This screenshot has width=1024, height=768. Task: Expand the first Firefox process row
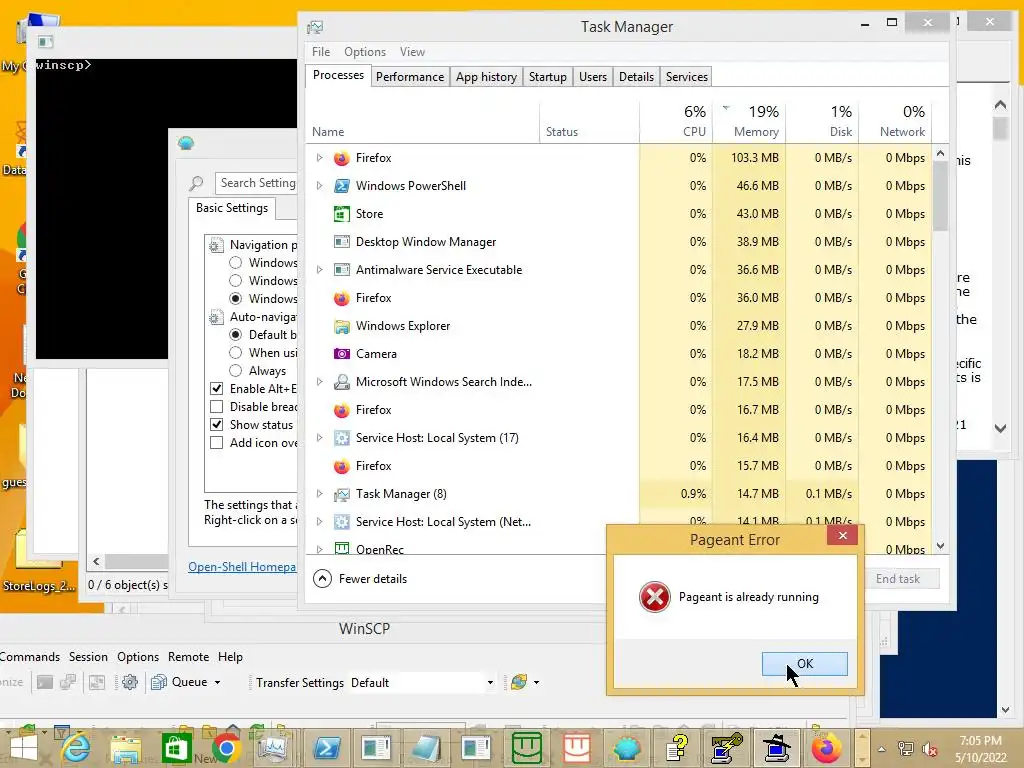point(319,157)
